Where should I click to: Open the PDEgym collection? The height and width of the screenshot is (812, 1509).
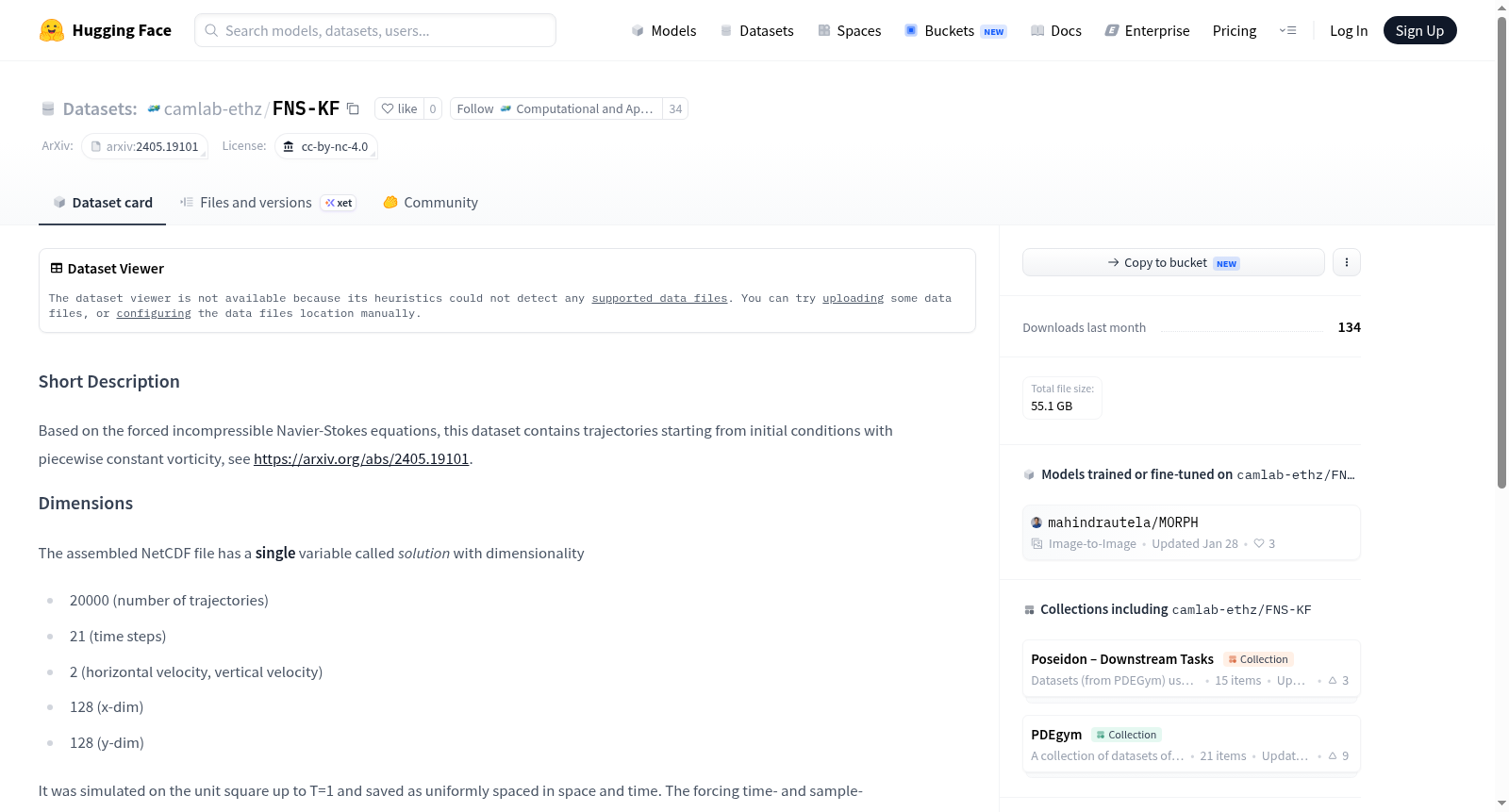coord(1191,744)
